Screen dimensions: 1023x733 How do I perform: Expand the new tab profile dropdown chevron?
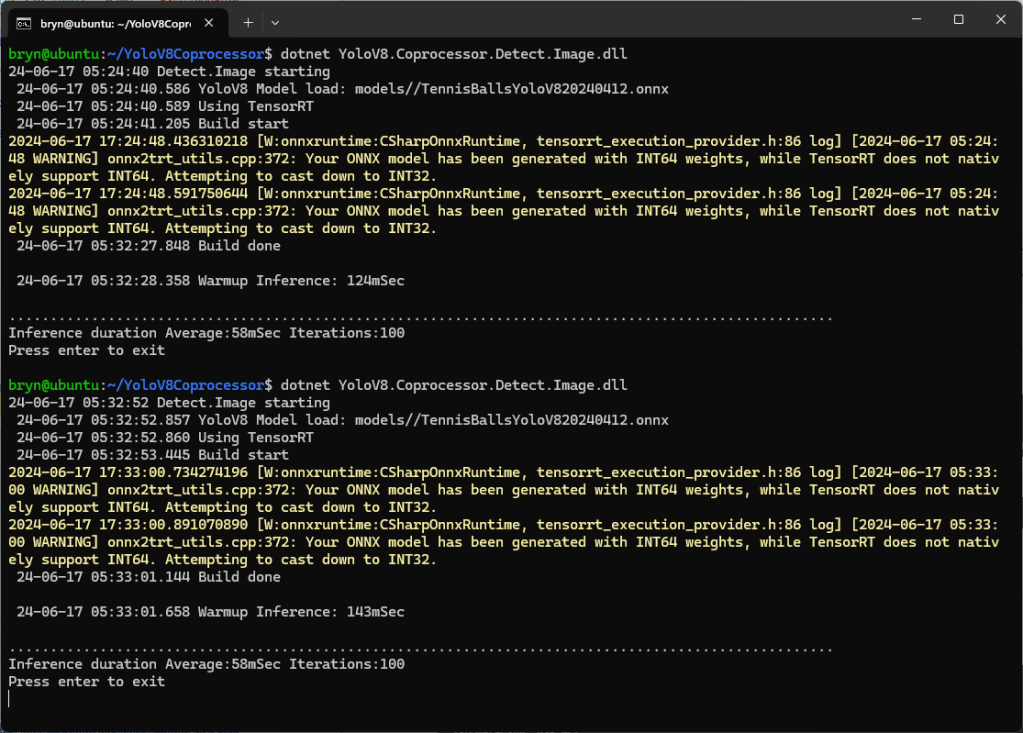[275, 21]
